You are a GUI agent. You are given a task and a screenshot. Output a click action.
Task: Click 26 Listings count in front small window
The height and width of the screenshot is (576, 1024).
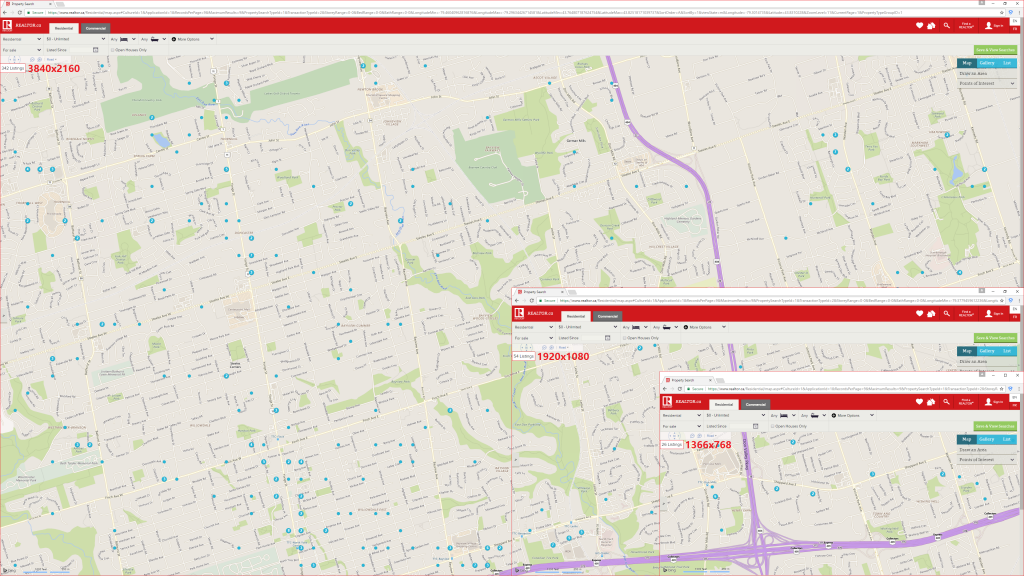[671, 445]
